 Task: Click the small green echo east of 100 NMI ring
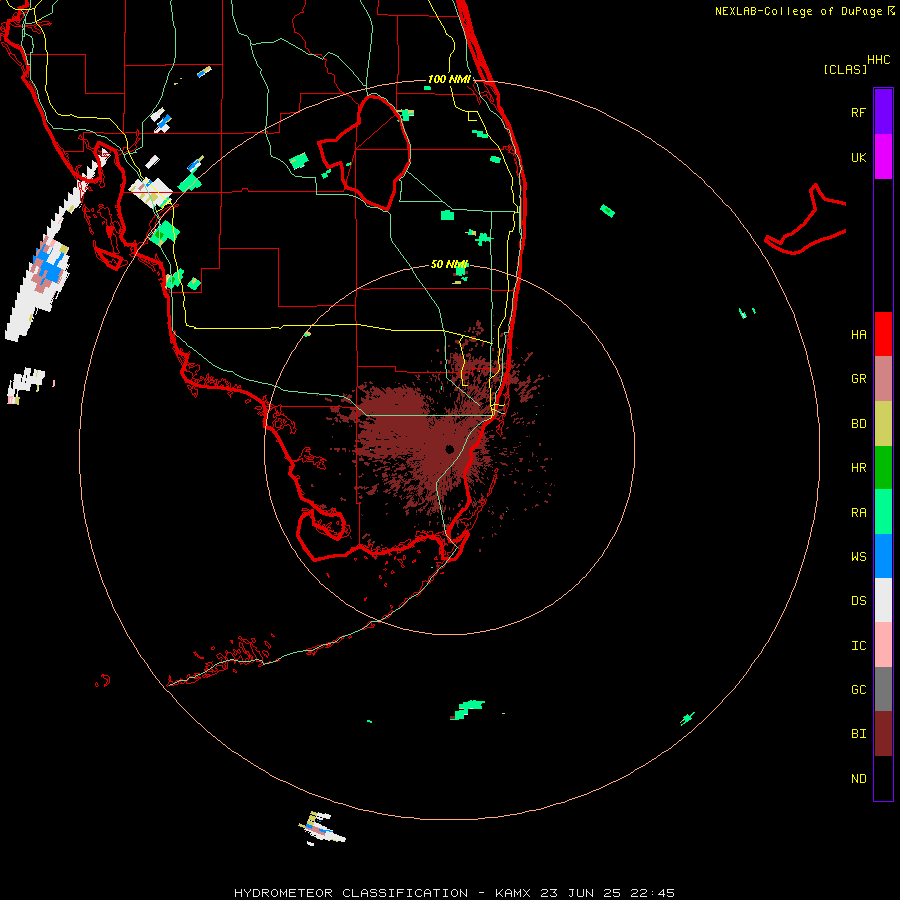pyautogui.click(x=607, y=211)
